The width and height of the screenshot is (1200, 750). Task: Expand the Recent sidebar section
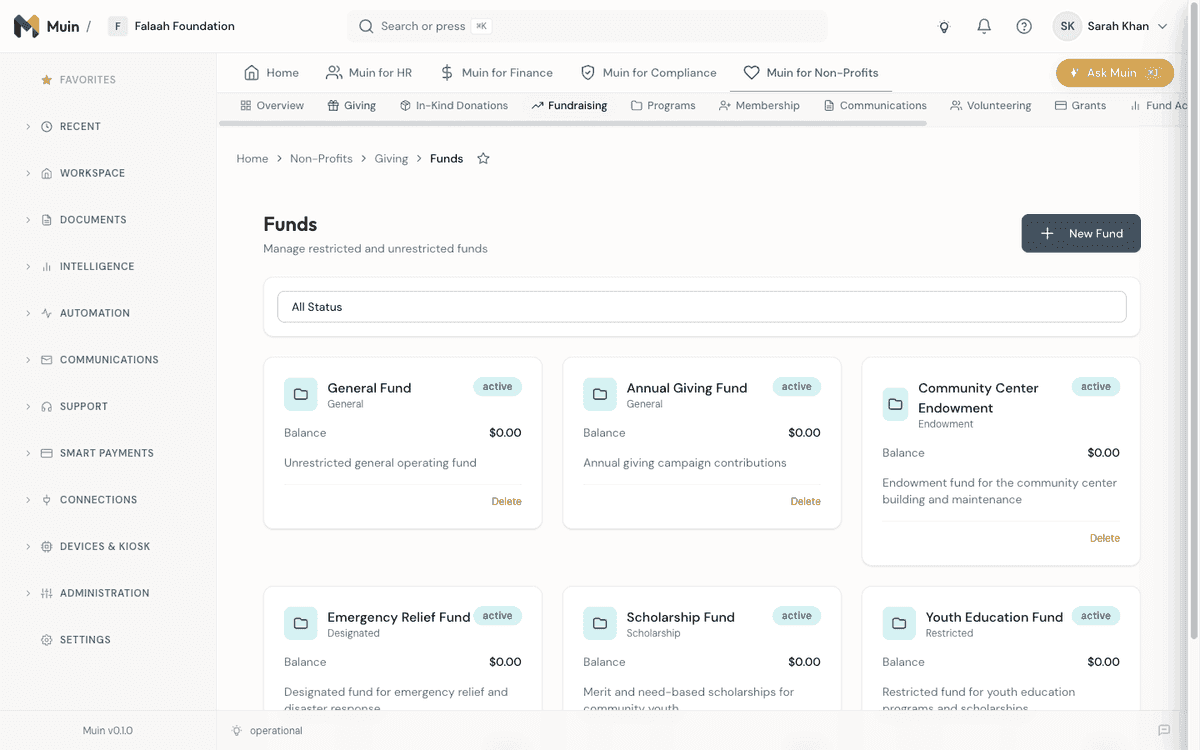pos(28,127)
